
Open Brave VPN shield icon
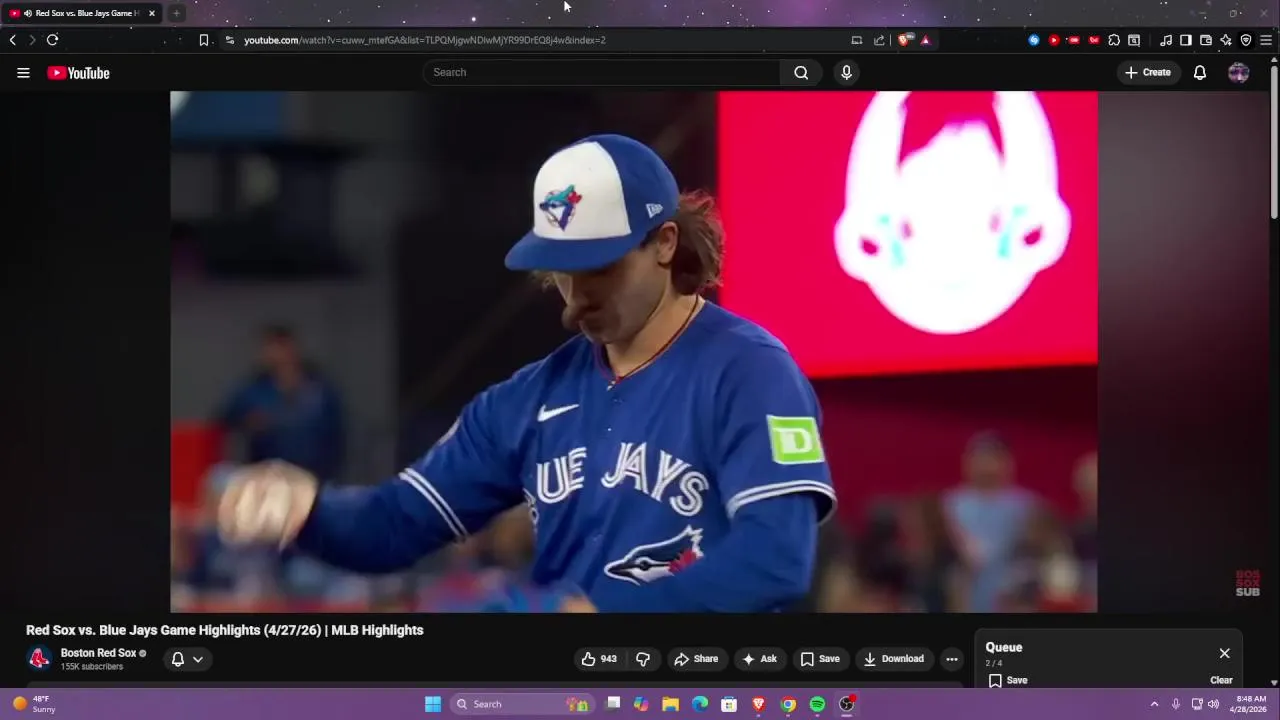(1246, 40)
